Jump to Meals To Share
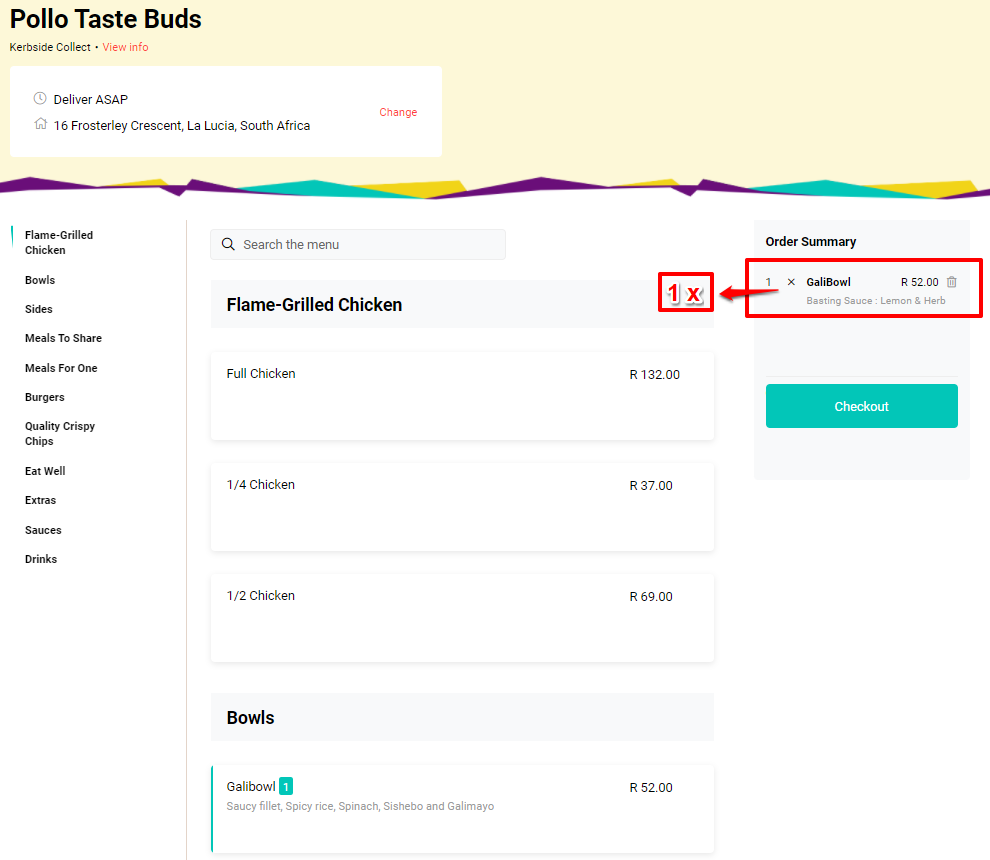Viewport: 990px width, 860px height. point(63,338)
